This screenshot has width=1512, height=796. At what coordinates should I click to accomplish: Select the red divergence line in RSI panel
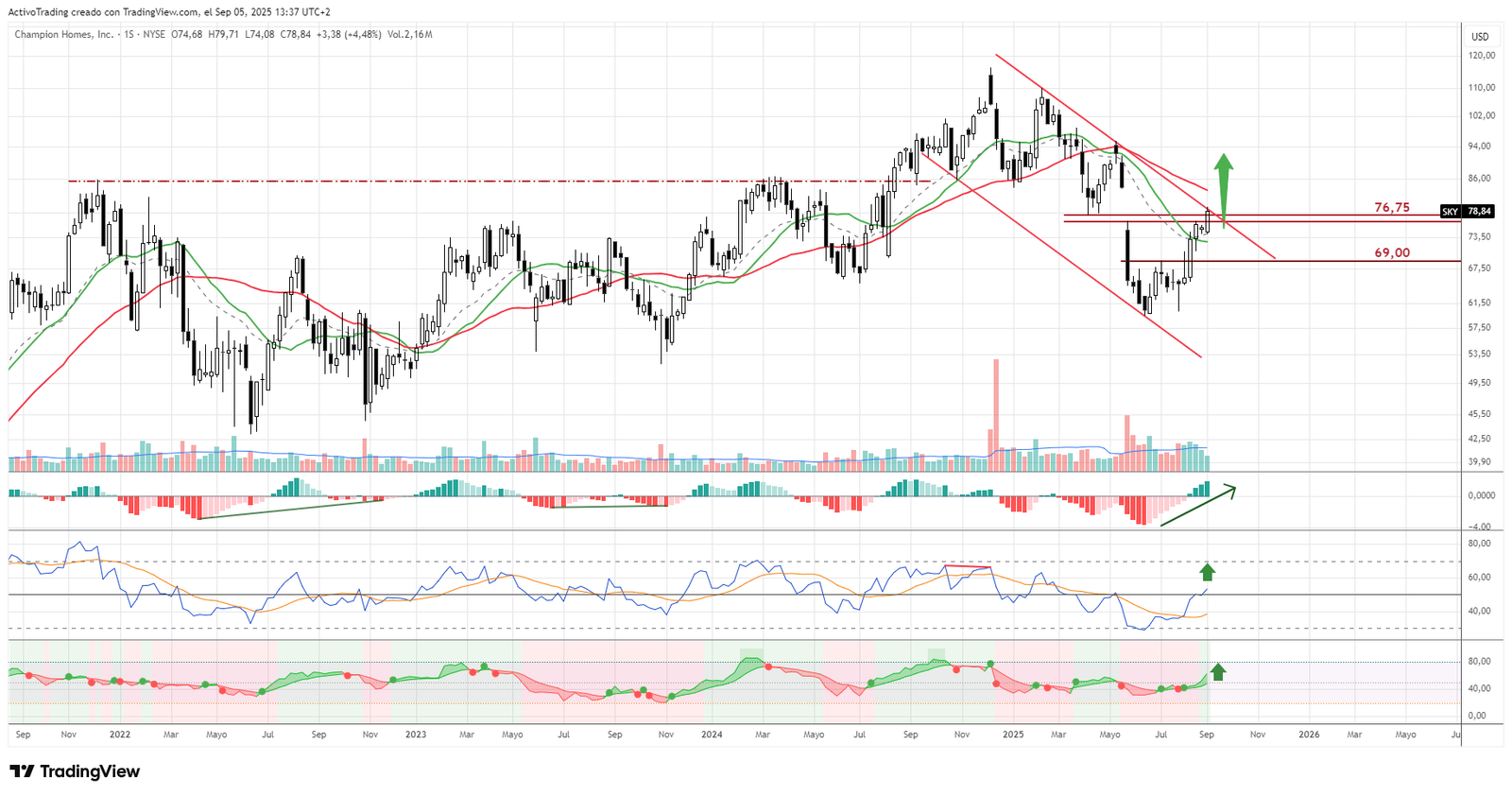coord(969,567)
